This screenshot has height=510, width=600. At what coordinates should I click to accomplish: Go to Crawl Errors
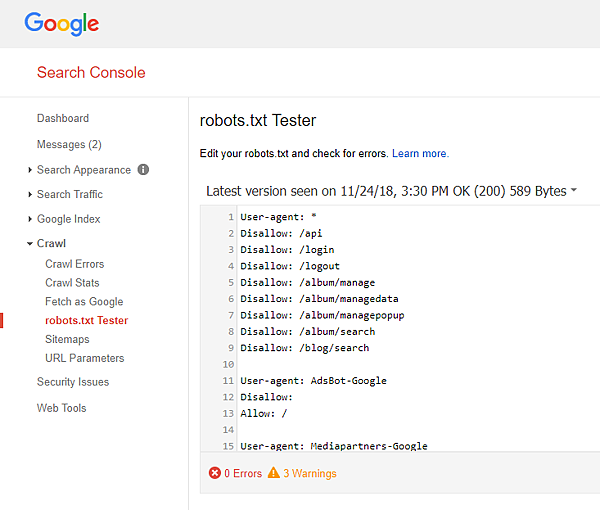click(x=74, y=264)
